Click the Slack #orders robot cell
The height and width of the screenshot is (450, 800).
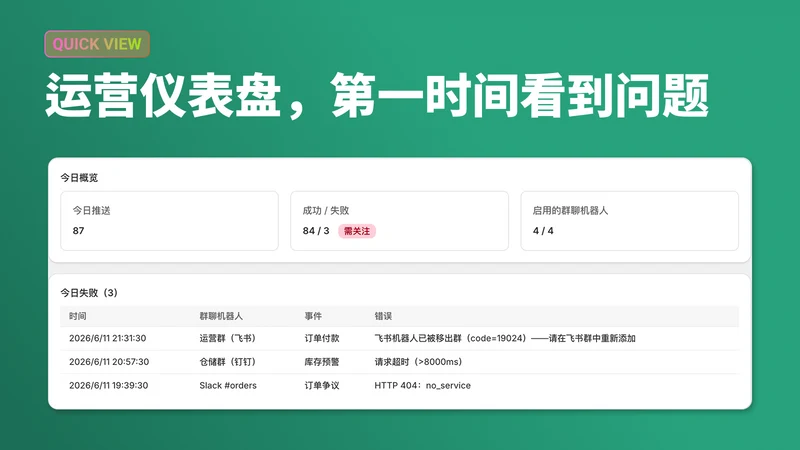click(228, 385)
